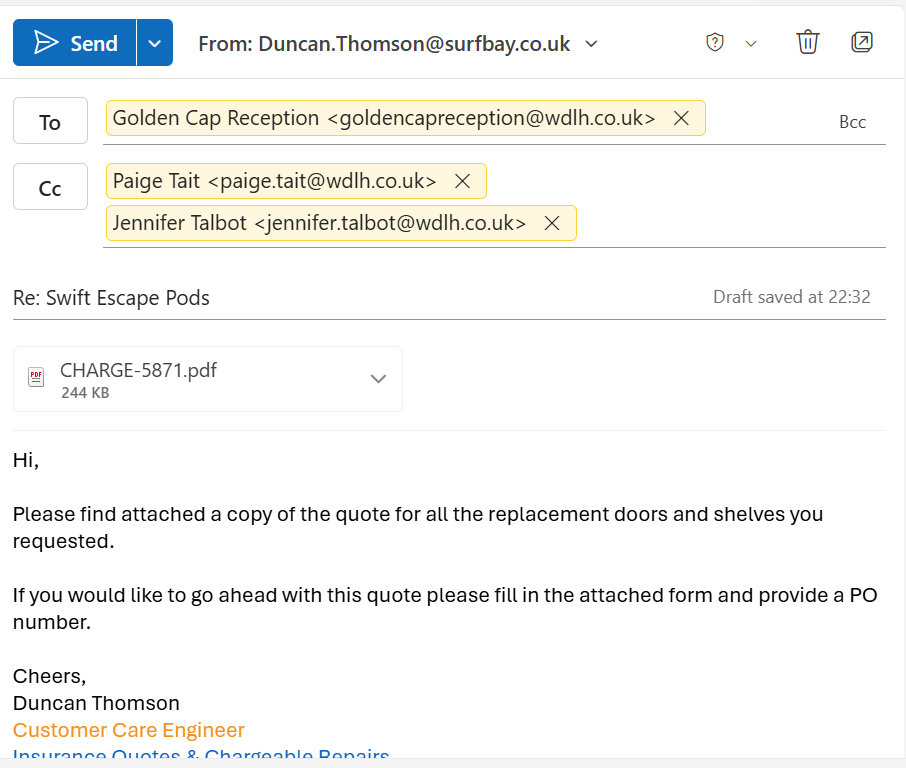This screenshot has height=768, width=906.
Task: Click the paper plane Send icon
Action: 46,43
